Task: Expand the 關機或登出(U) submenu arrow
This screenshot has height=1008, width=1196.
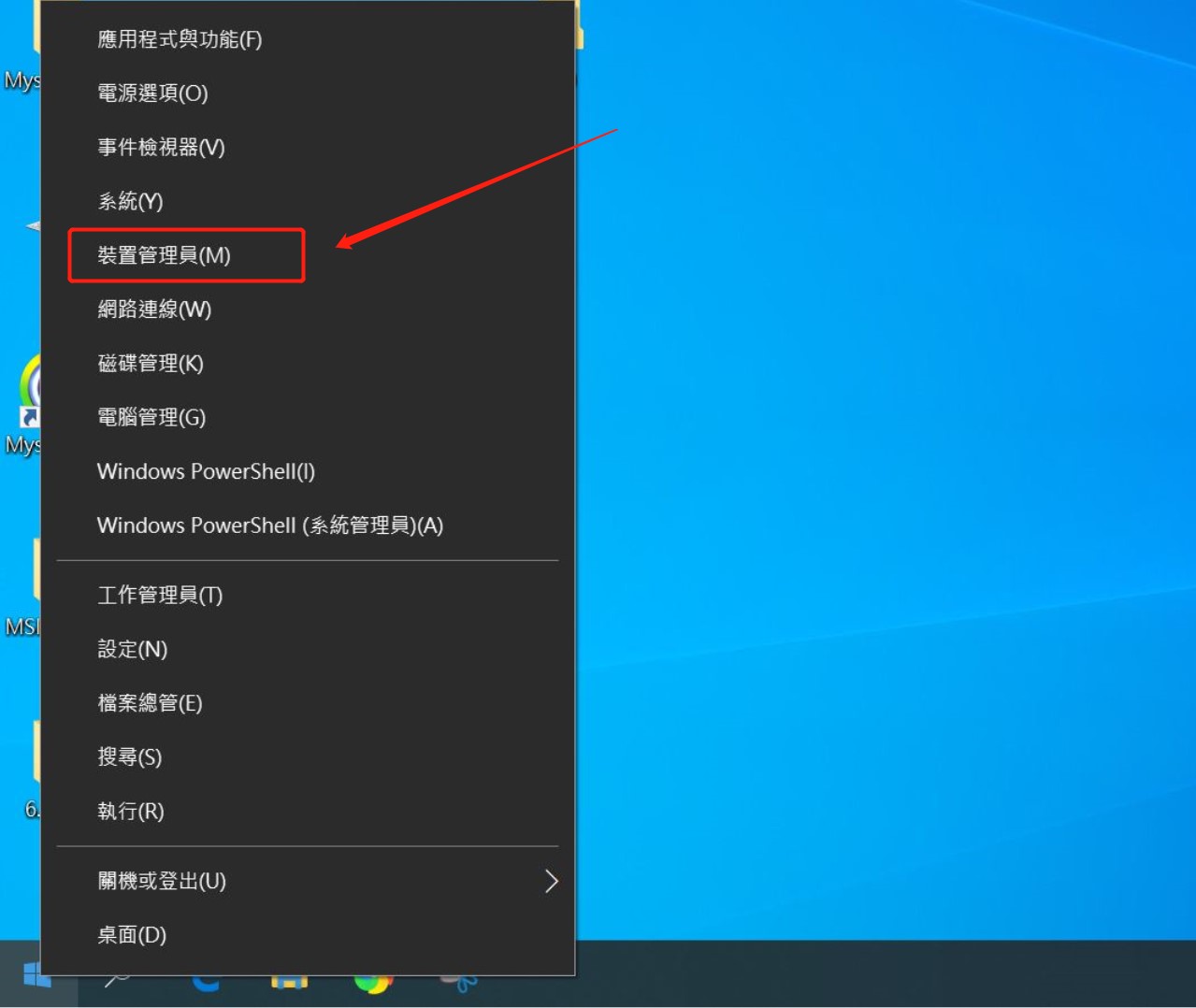Action: [x=551, y=881]
